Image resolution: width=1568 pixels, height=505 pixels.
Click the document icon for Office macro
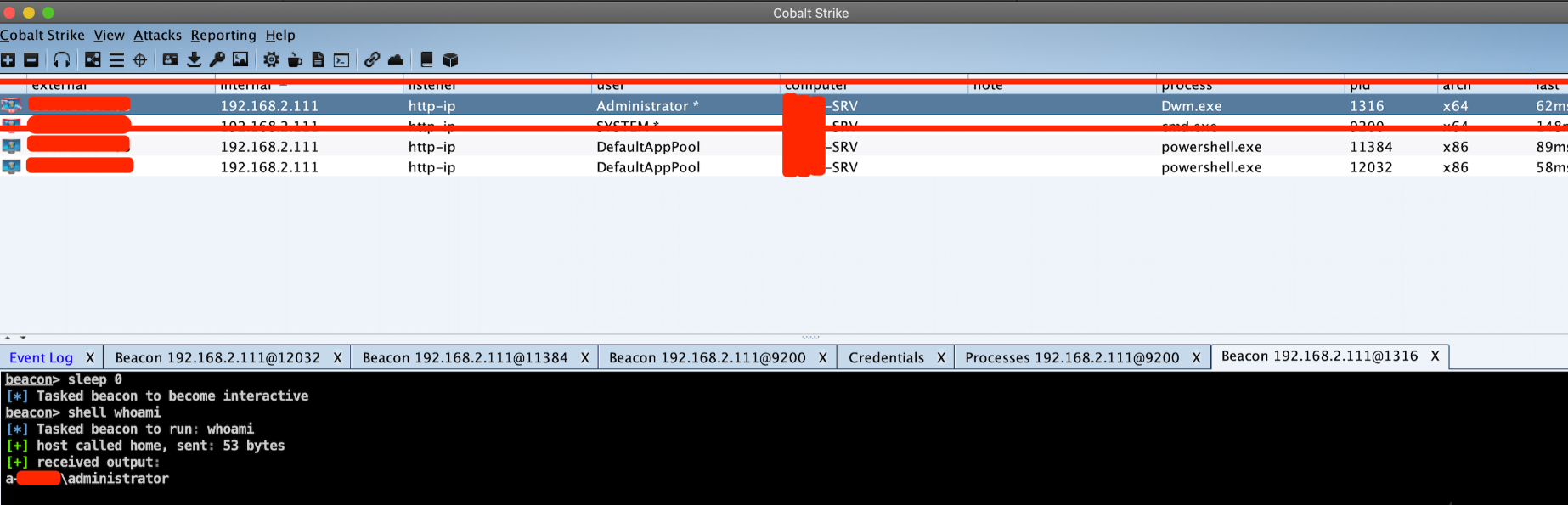318,59
